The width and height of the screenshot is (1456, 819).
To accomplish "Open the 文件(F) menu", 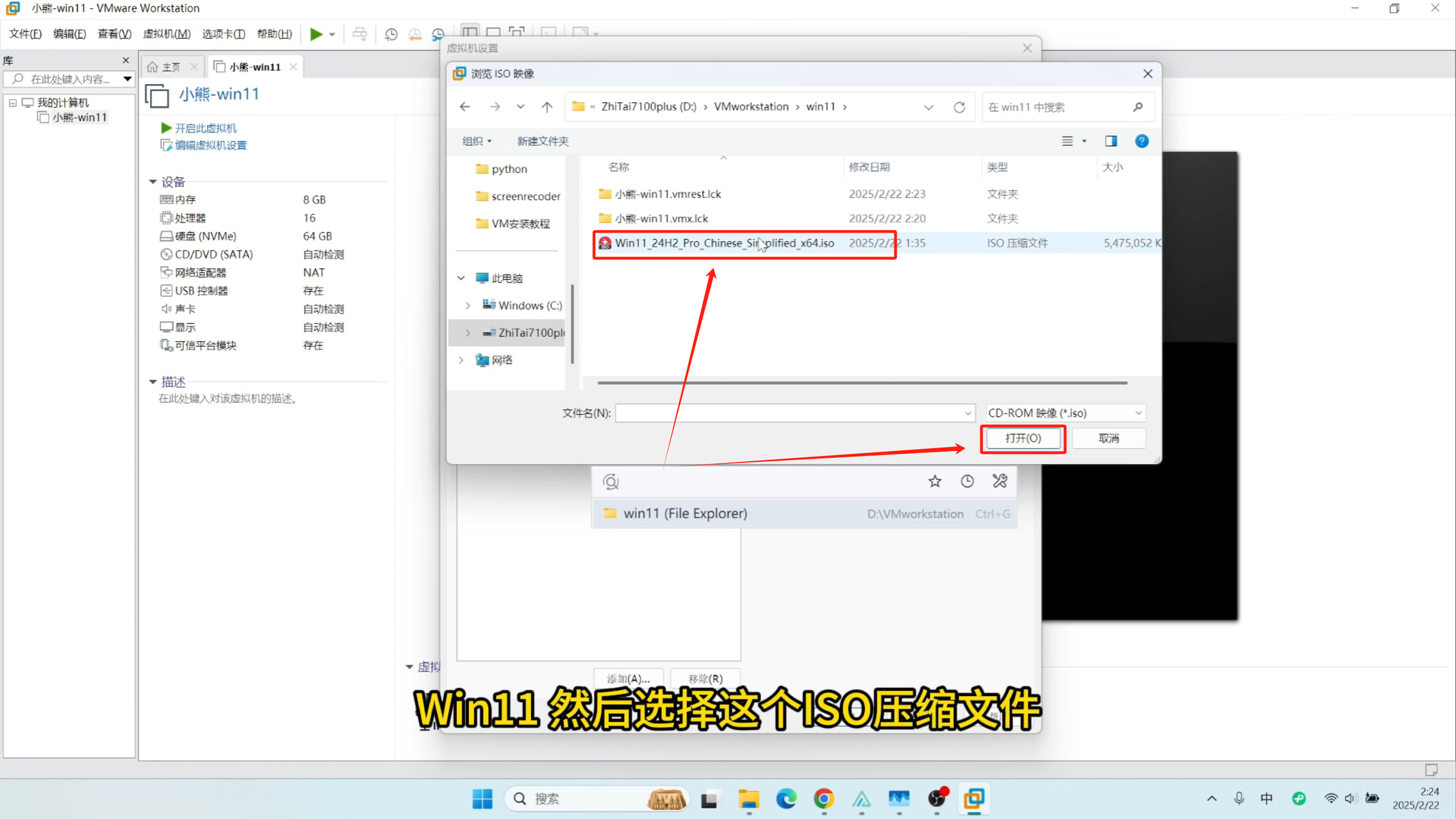I will pyautogui.click(x=25, y=34).
